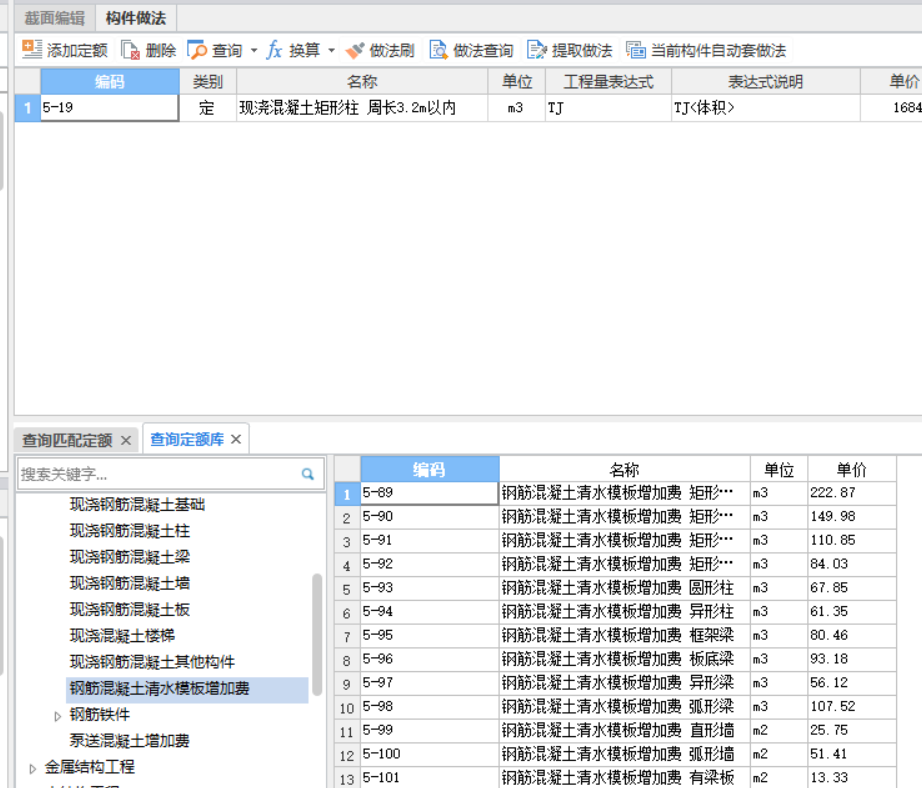922x788 pixels.
Task: Click row number 1 in upper table
Action: (28, 108)
